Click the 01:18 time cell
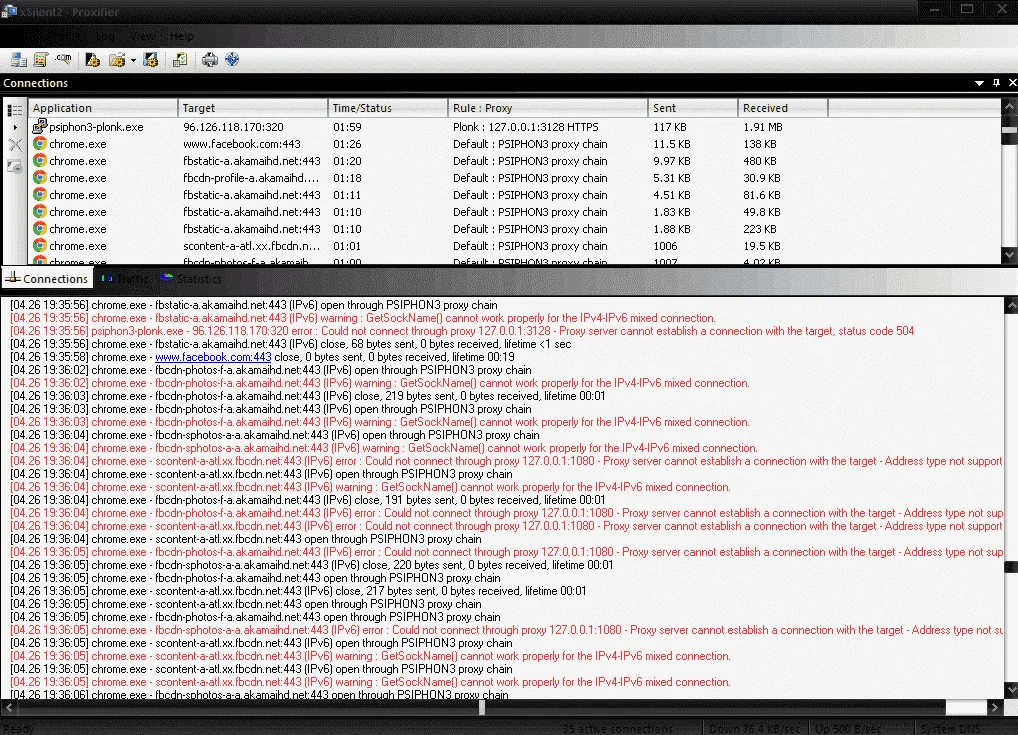The image size is (1018, 735). (x=347, y=178)
